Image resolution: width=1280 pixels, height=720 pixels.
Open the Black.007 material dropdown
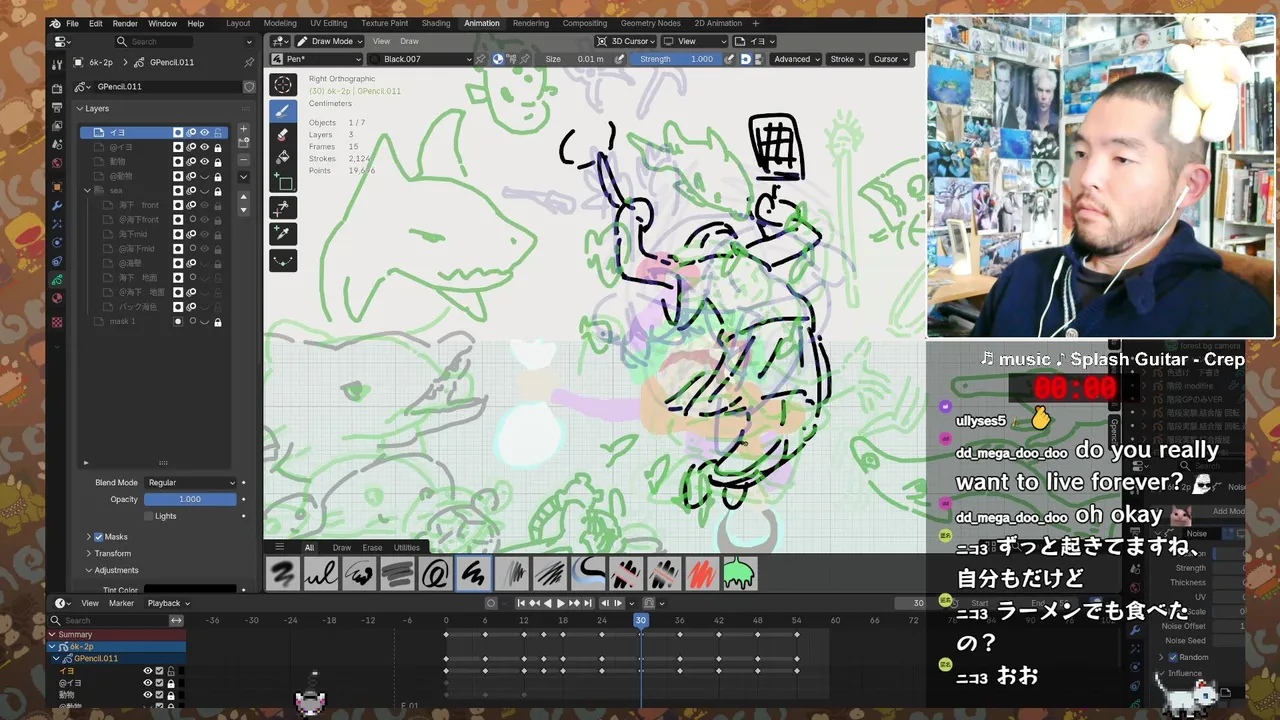click(420, 59)
